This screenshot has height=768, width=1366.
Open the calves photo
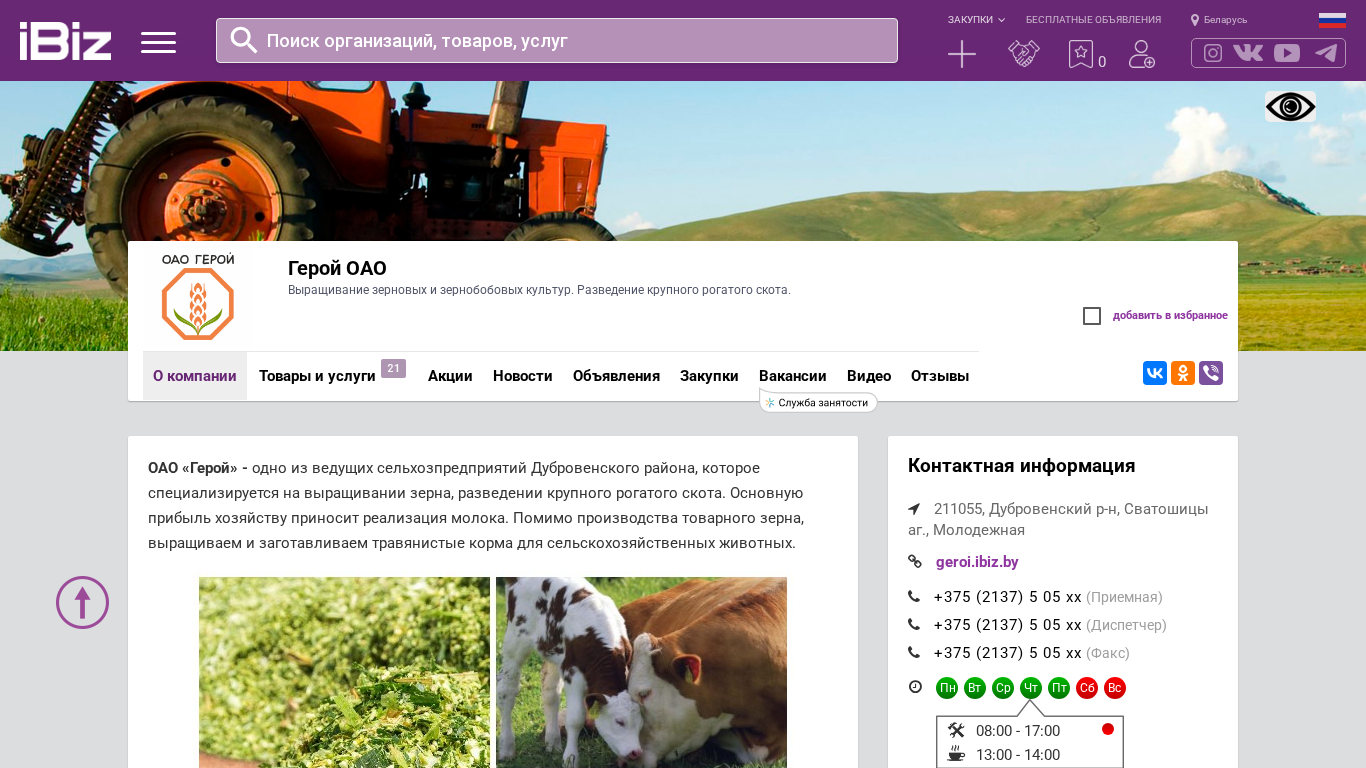[x=641, y=672]
